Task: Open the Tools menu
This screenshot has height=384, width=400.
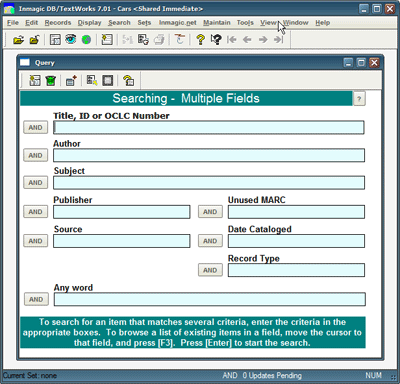Action: coord(245,23)
